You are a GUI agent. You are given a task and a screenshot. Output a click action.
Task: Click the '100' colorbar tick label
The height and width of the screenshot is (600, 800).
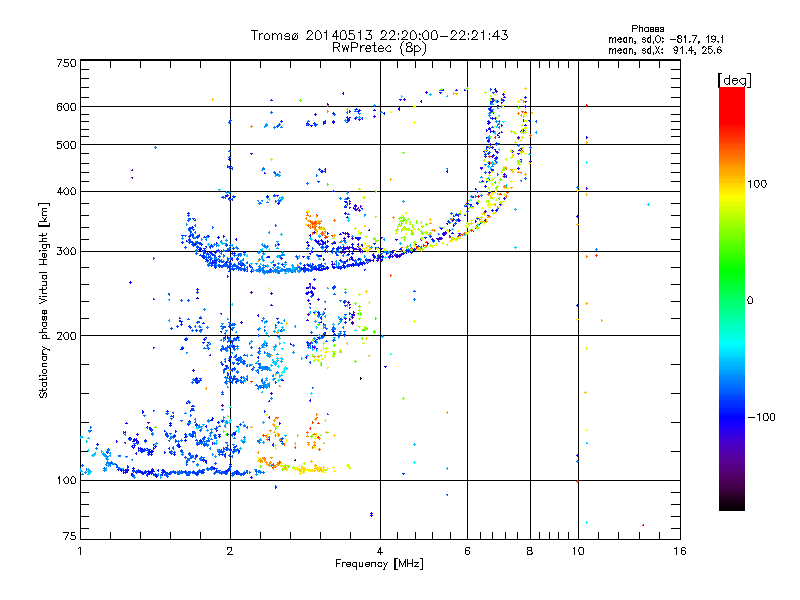click(x=757, y=184)
